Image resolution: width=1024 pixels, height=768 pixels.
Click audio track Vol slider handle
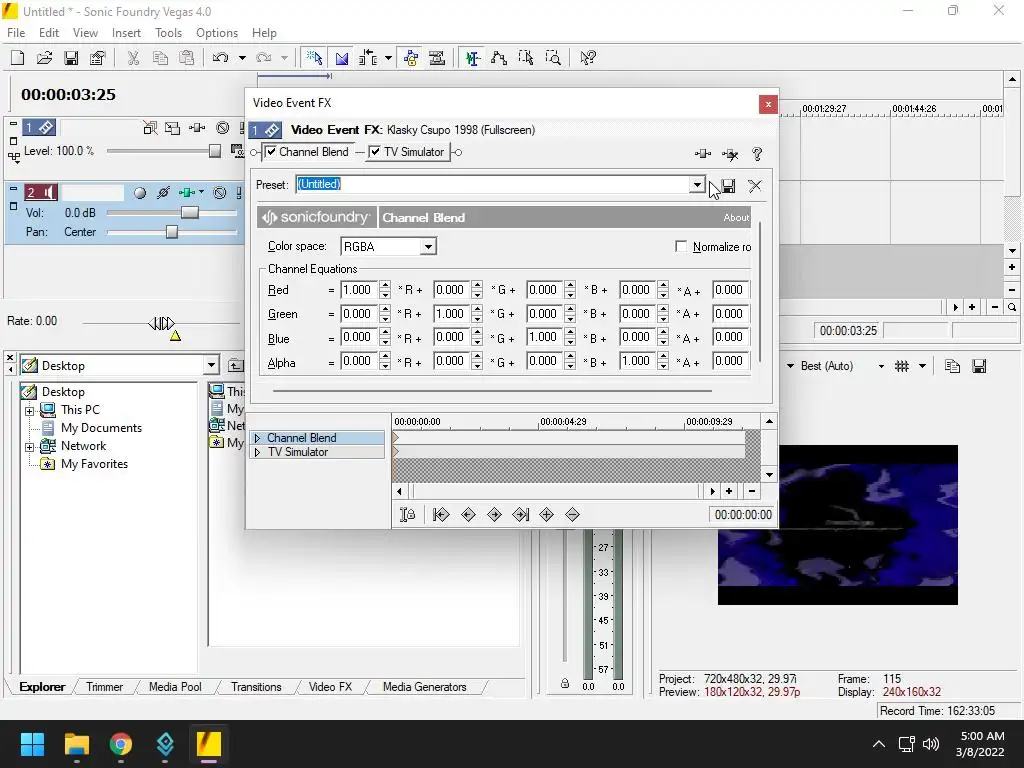pyautogui.click(x=189, y=213)
